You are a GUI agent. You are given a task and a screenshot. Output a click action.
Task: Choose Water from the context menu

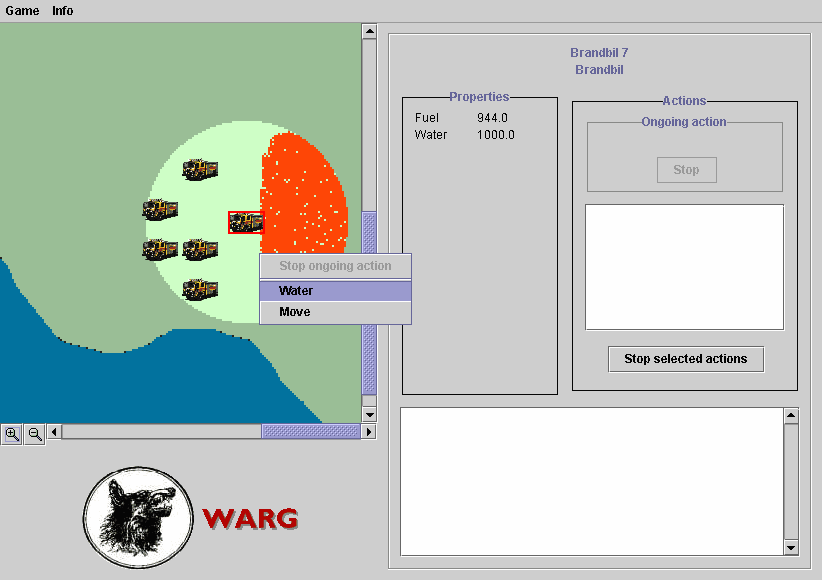tap(335, 291)
